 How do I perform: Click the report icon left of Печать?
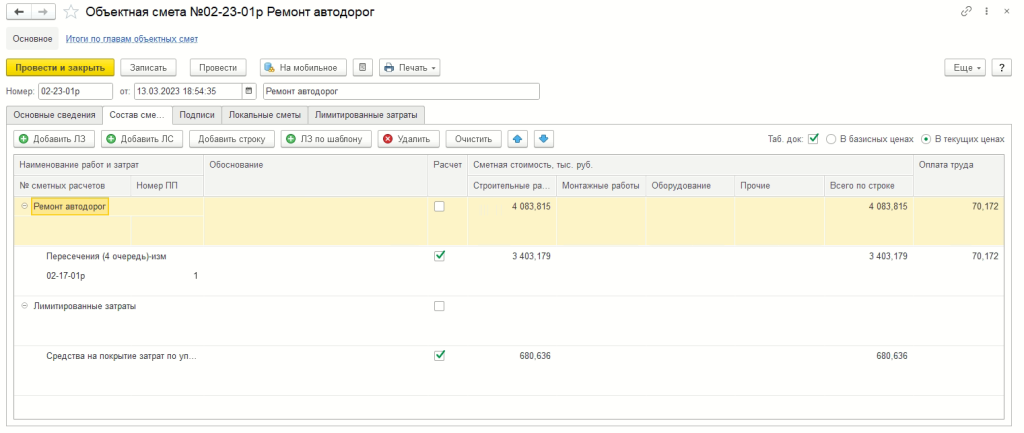(363, 67)
